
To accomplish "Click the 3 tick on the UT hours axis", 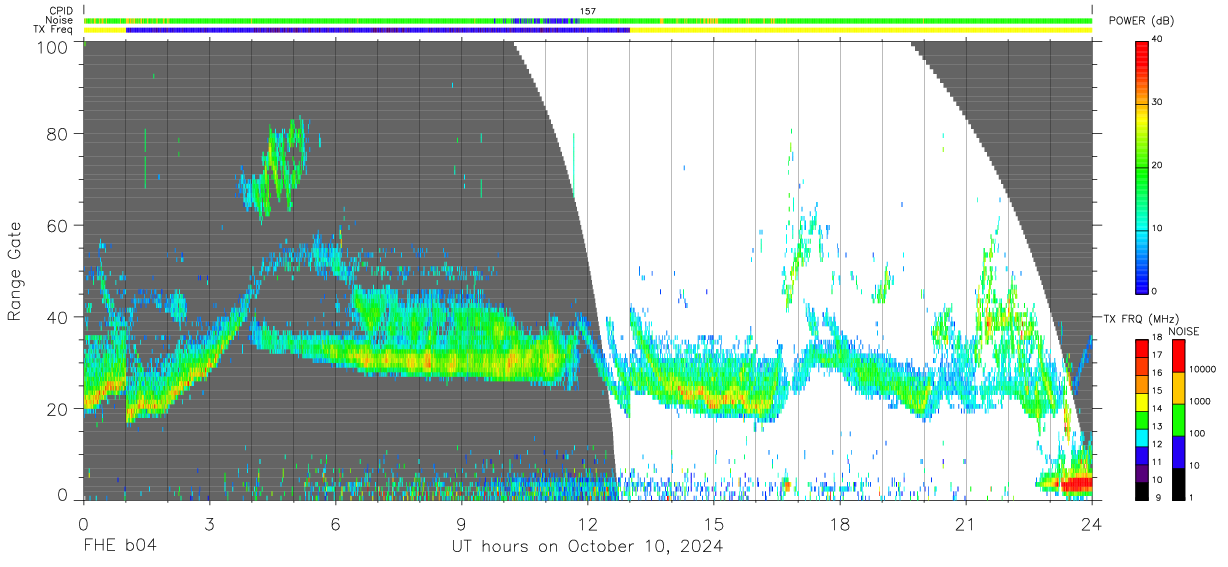I will (x=209, y=524).
